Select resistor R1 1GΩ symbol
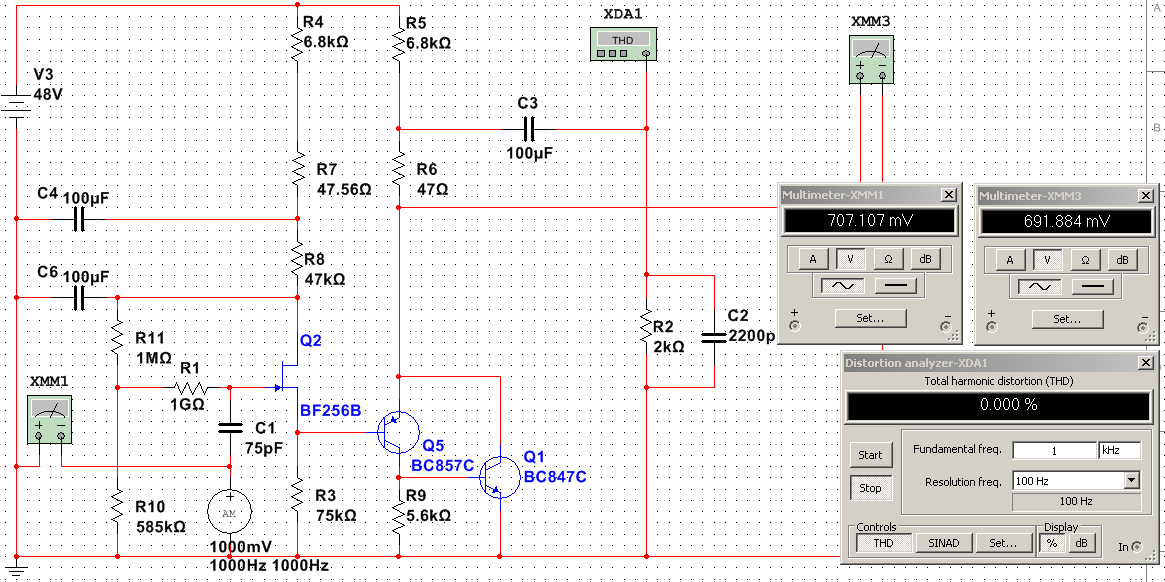The height and width of the screenshot is (582, 1165). click(189, 387)
